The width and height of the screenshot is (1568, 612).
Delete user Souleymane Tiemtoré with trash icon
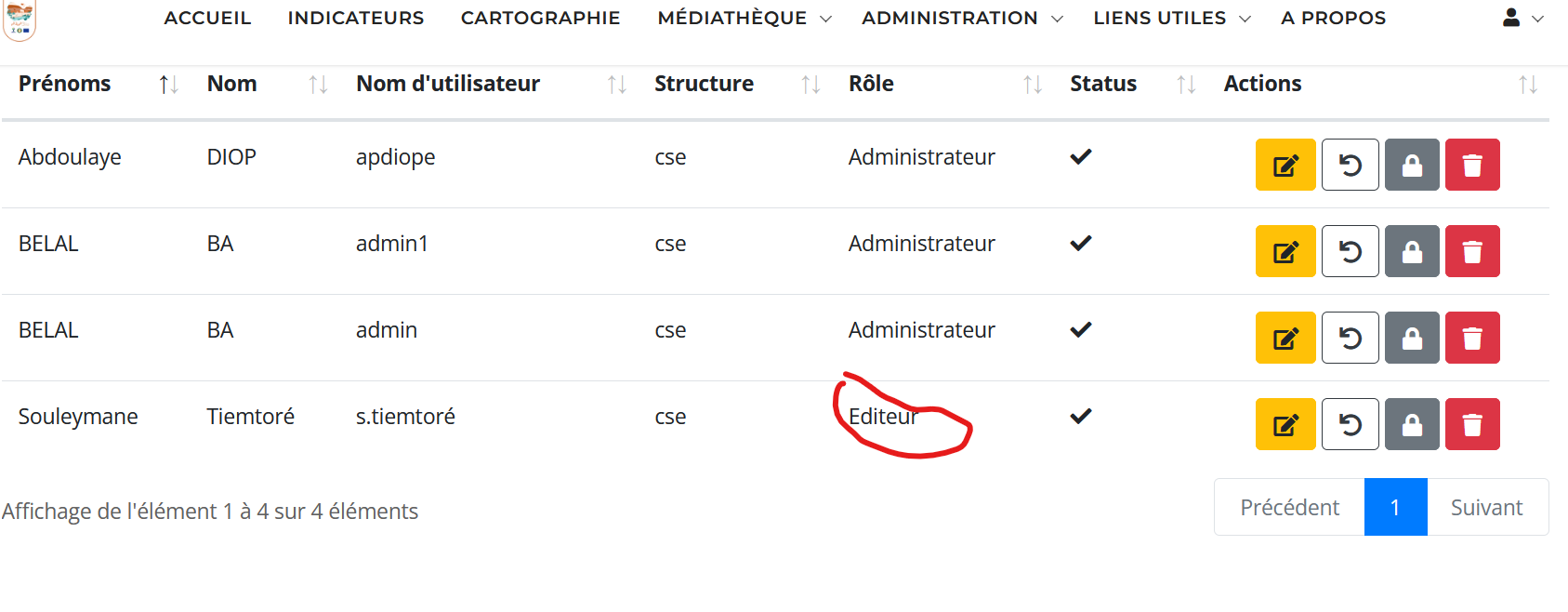click(x=1472, y=424)
